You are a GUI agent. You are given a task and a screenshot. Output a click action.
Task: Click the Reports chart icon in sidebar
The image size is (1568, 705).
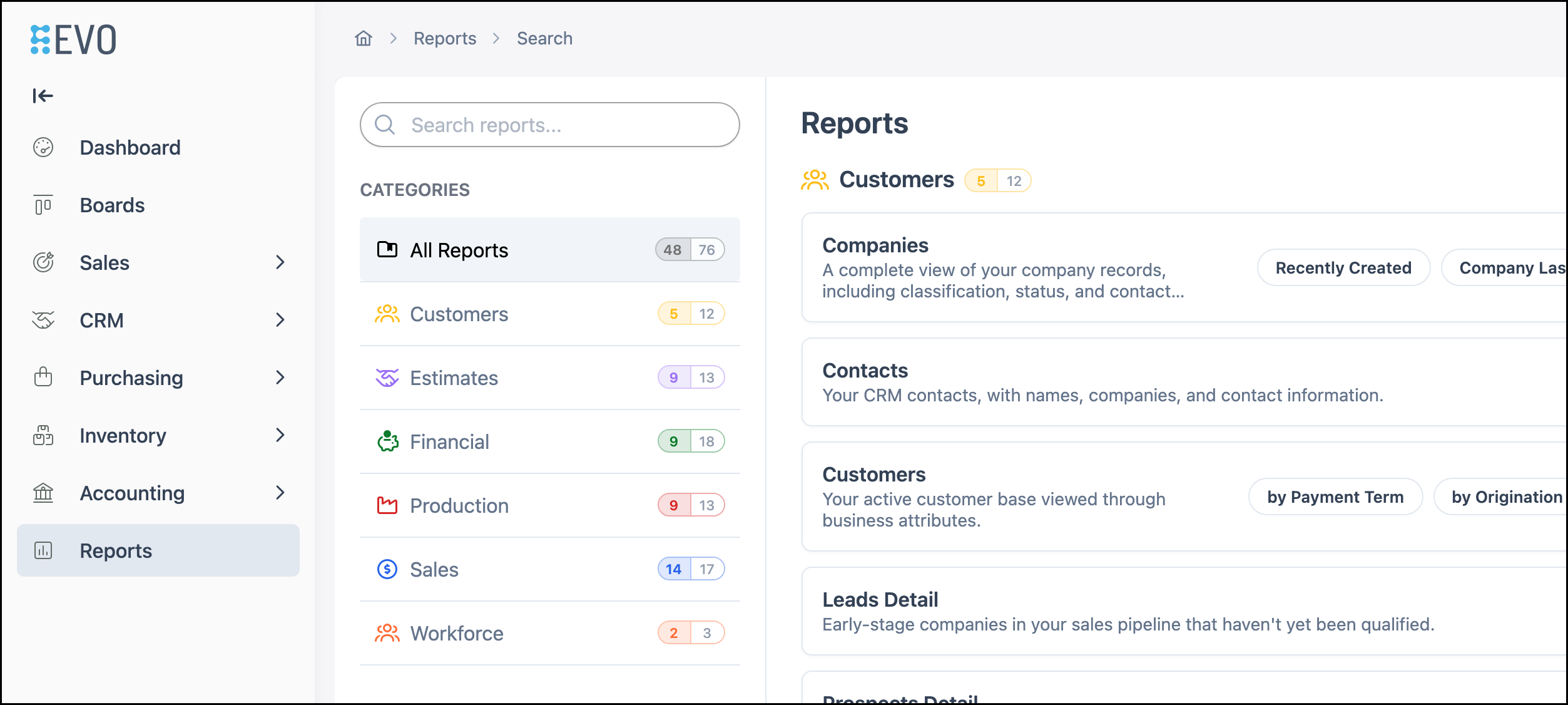pyautogui.click(x=43, y=551)
